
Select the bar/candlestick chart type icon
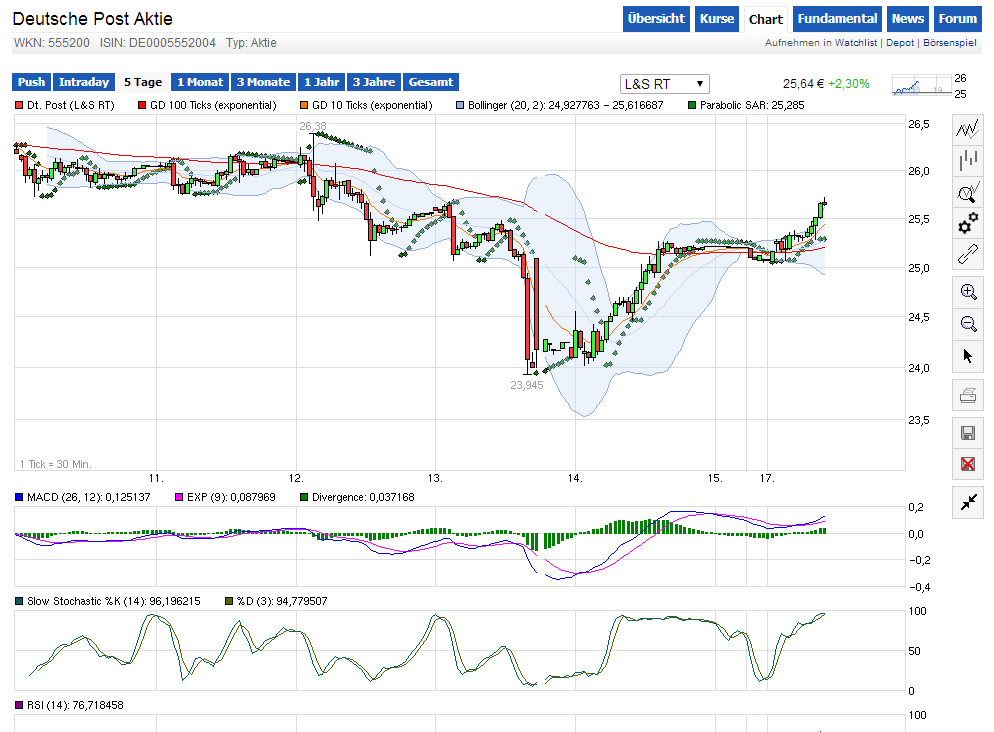[x=967, y=161]
